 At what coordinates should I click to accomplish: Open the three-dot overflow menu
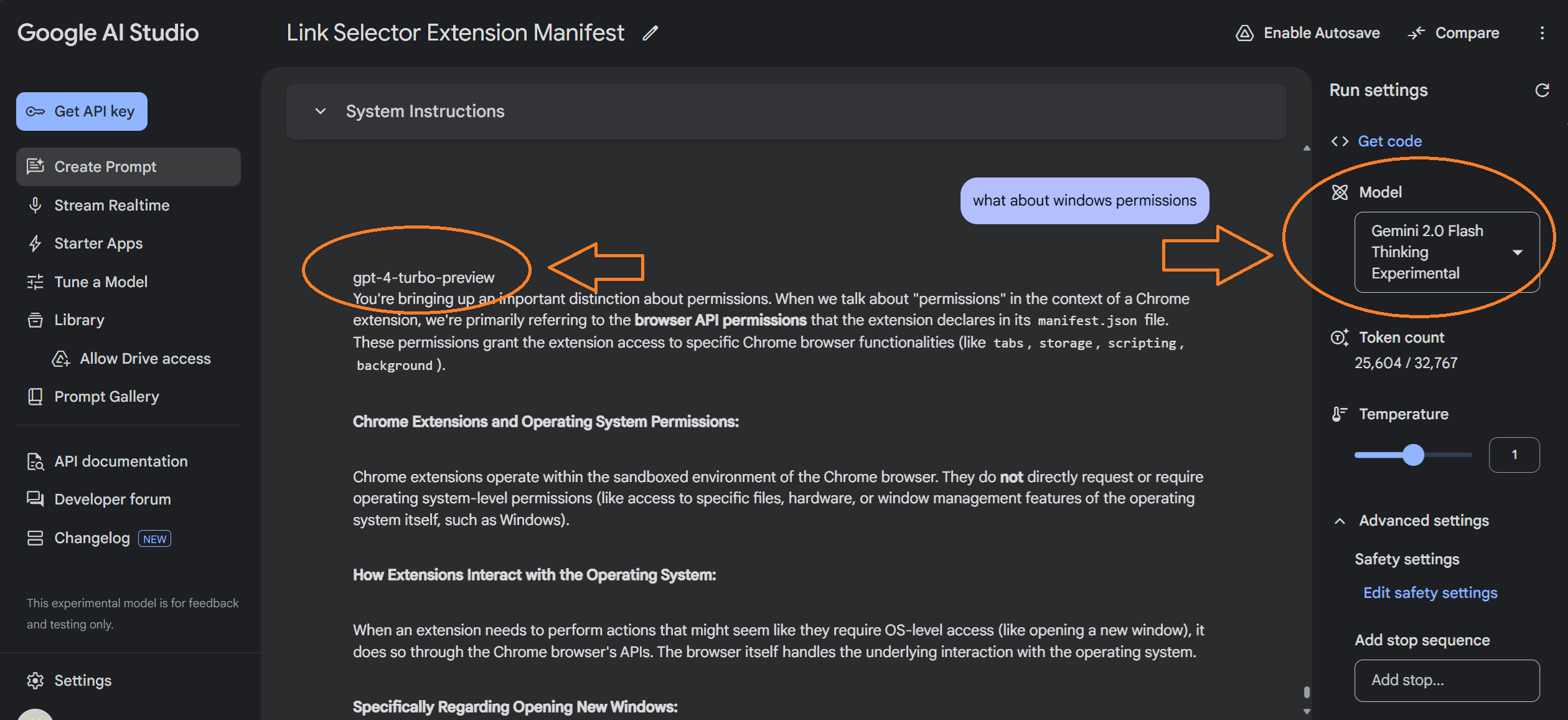(1542, 33)
